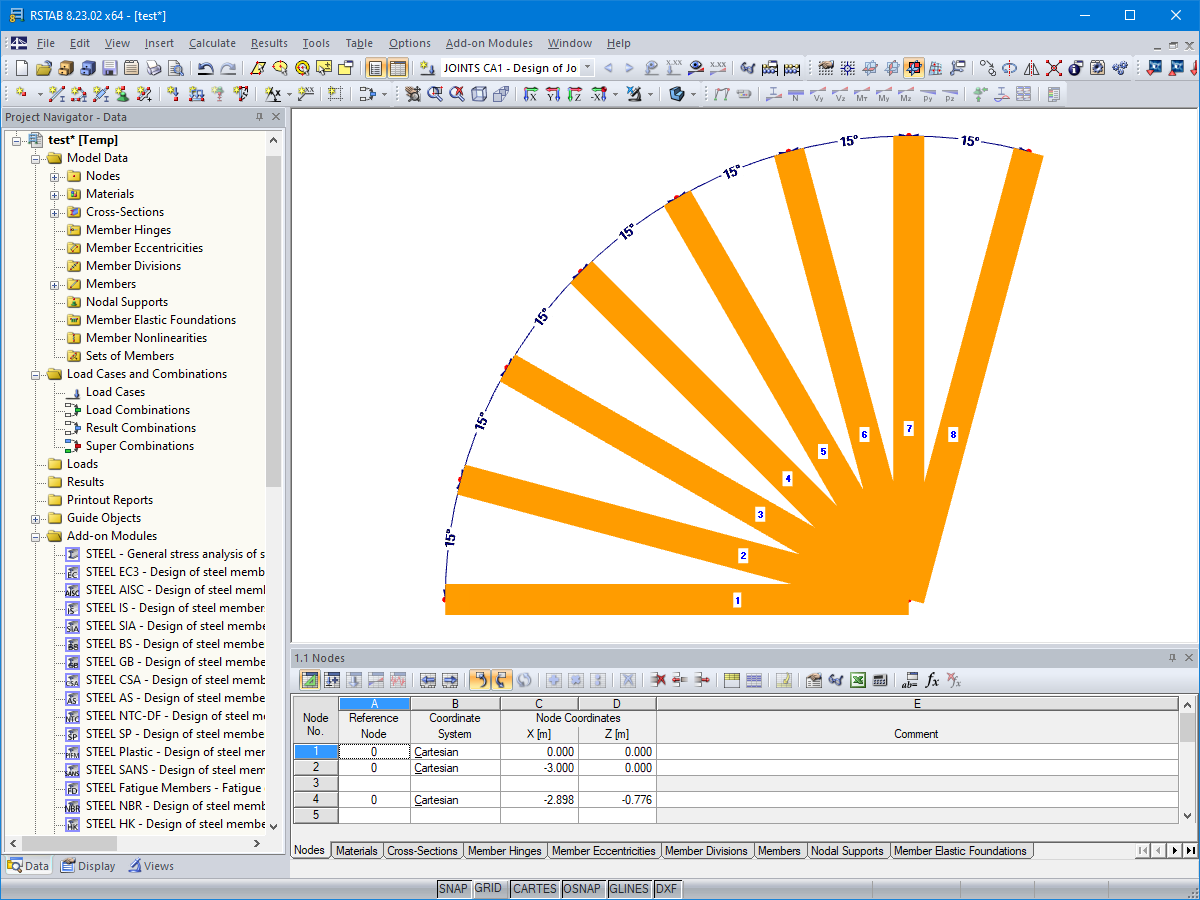Viewport: 1200px width, 900px height.
Task: Click the fx formula icon in table toolbar
Action: pos(932,680)
